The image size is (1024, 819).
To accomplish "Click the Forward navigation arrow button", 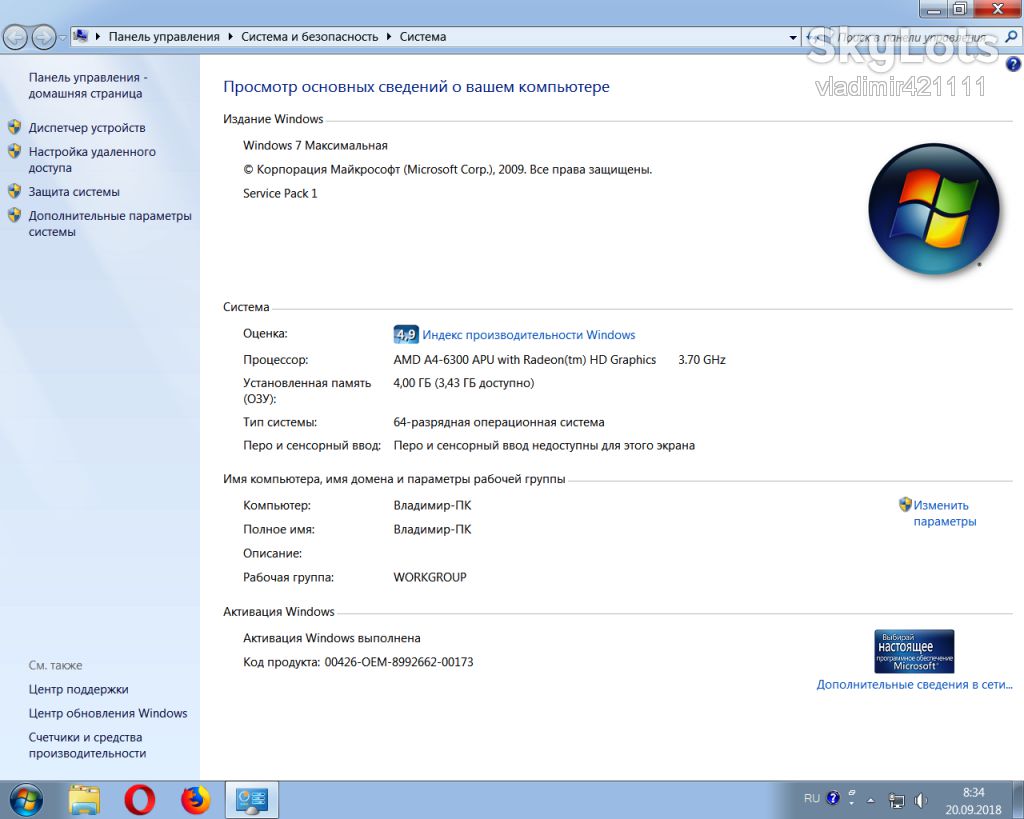I will pyautogui.click(x=43, y=37).
